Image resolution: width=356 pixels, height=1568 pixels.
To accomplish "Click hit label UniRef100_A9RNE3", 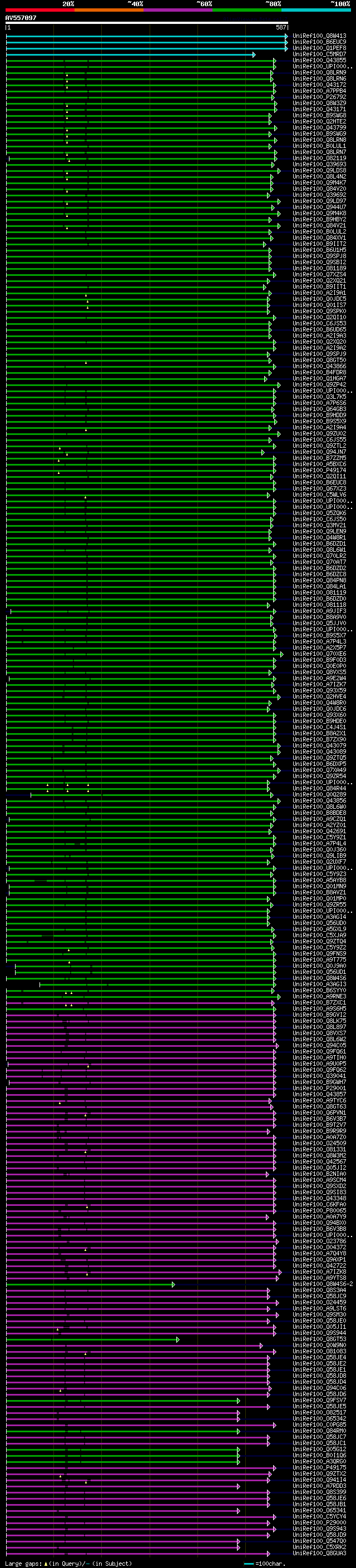I will point(319,996).
